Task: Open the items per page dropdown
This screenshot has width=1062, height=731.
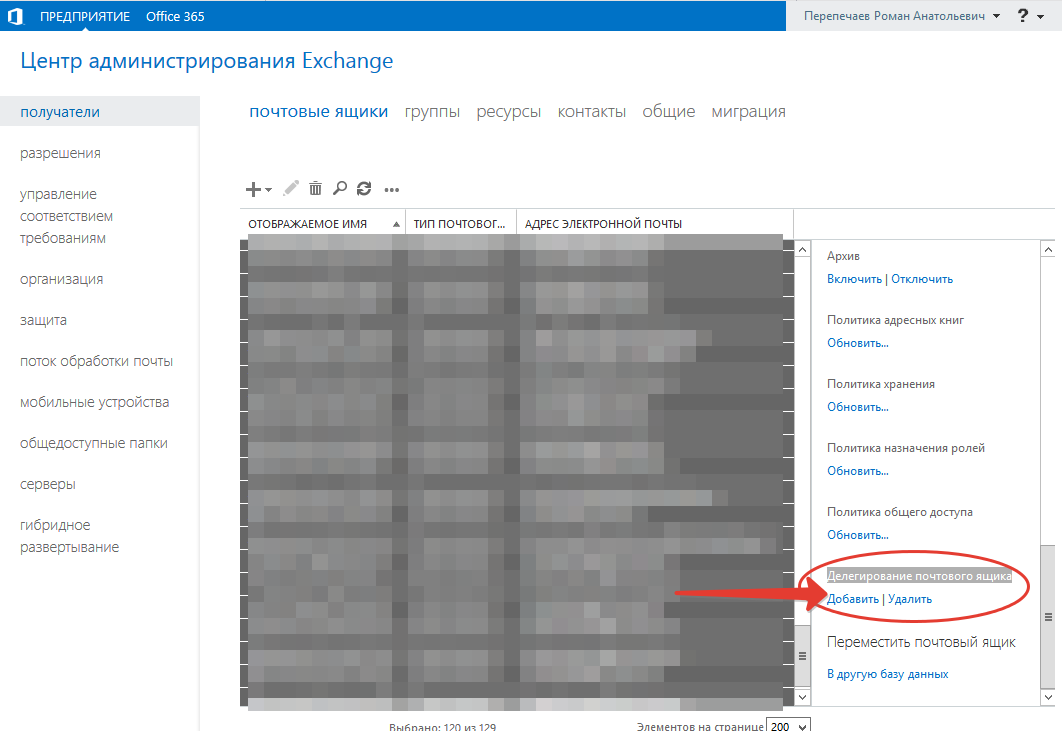Action: 788,725
